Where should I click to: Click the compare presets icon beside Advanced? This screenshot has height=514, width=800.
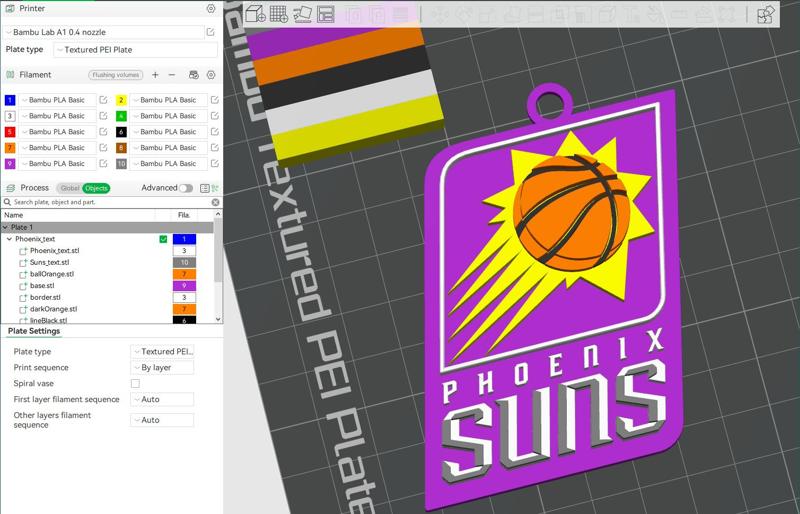(x=215, y=188)
